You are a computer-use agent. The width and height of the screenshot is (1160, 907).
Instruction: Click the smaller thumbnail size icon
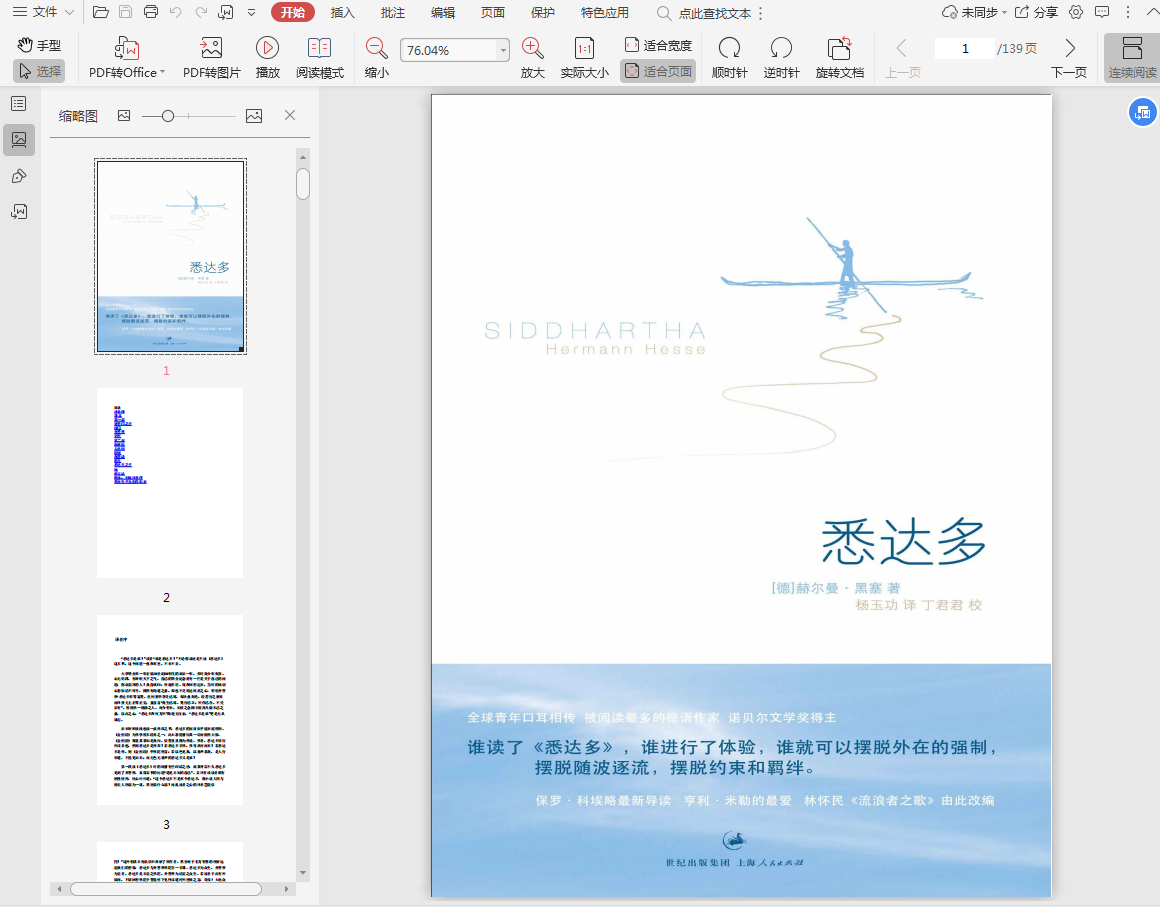(124, 115)
